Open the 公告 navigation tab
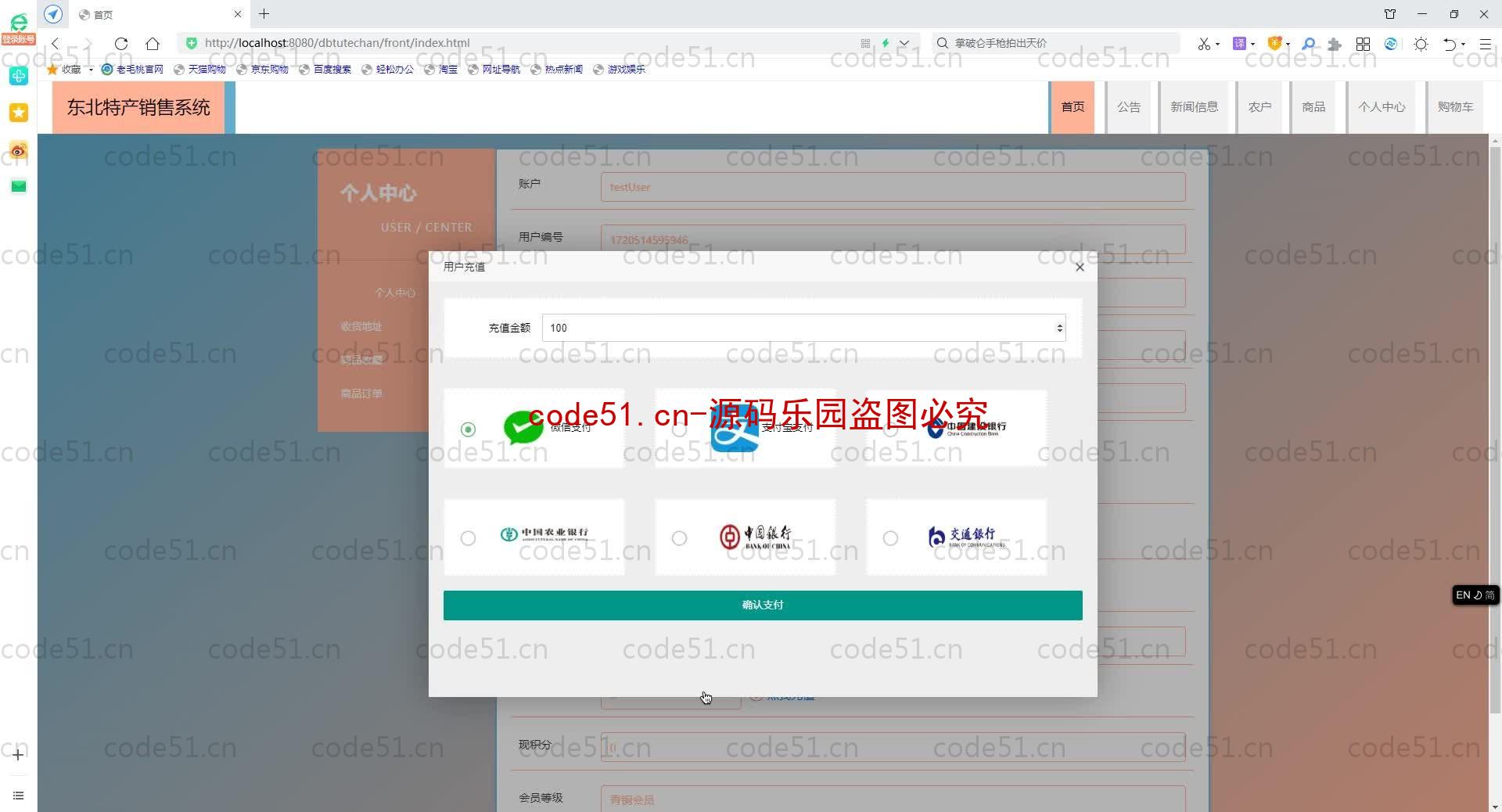The image size is (1502, 812). coord(1128,107)
